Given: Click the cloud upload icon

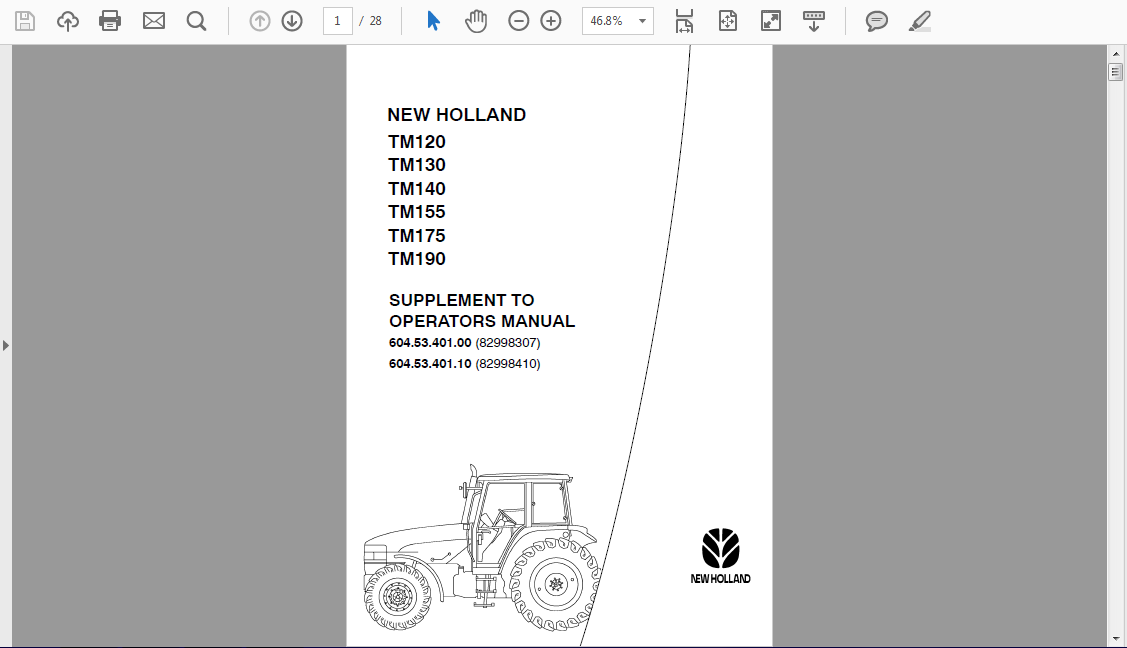Looking at the screenshot, I should coord(68,21).
